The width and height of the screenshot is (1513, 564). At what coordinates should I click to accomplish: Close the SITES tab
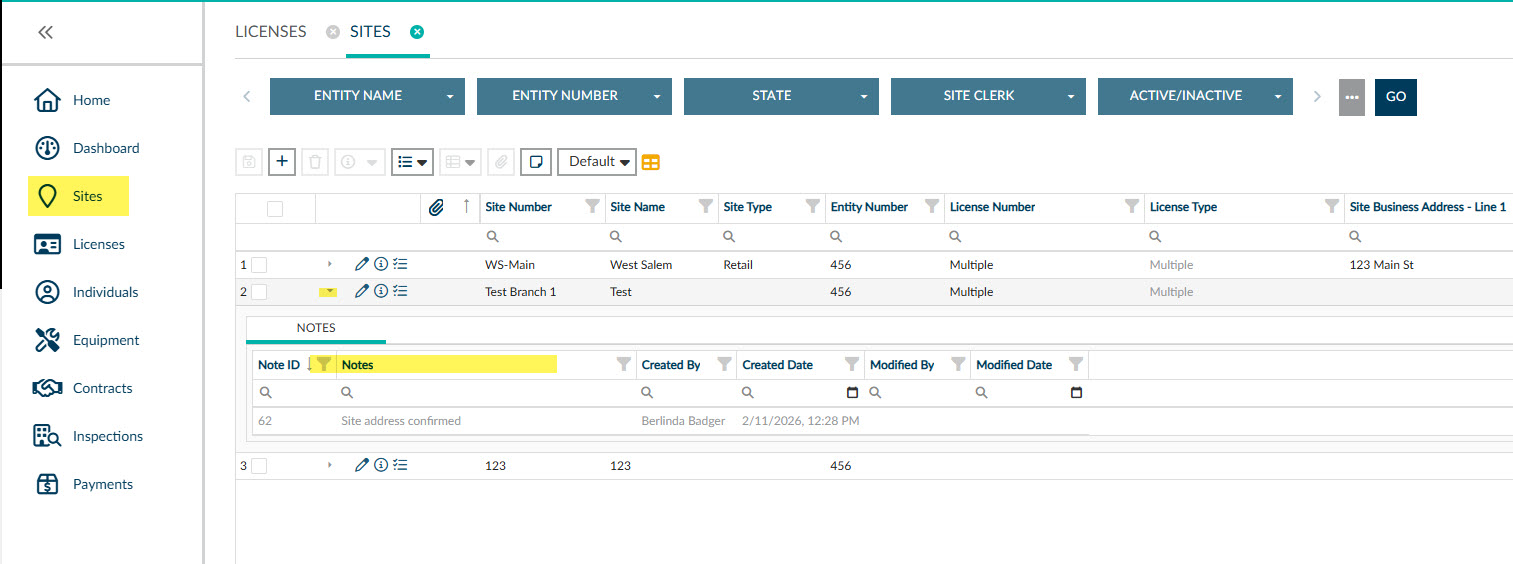417,32
